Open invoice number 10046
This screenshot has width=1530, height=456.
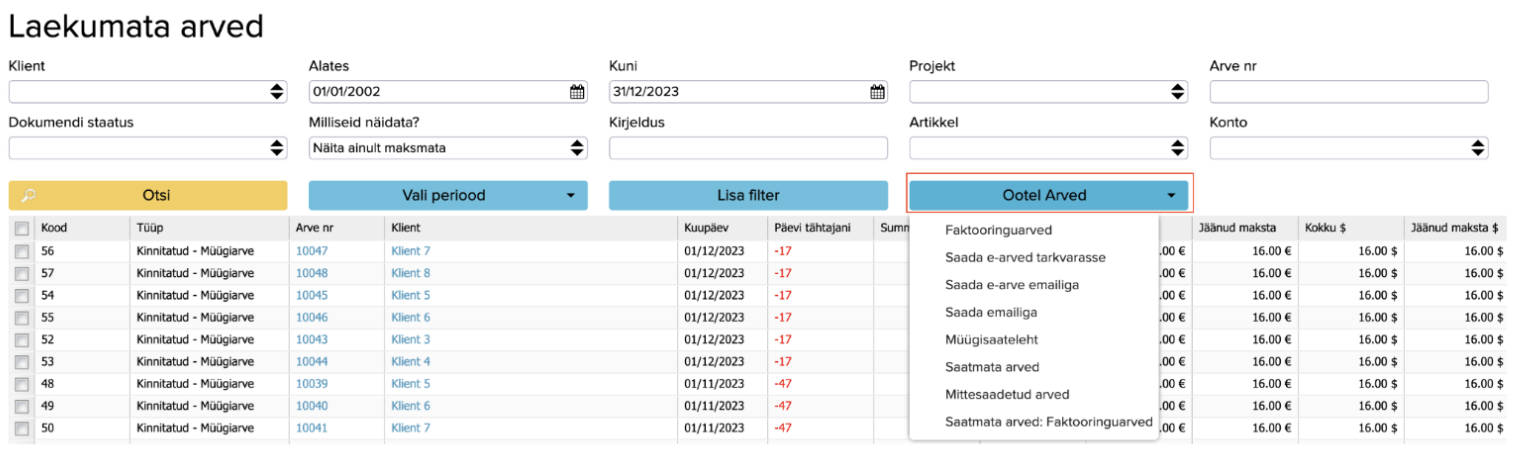pos(312,317)
